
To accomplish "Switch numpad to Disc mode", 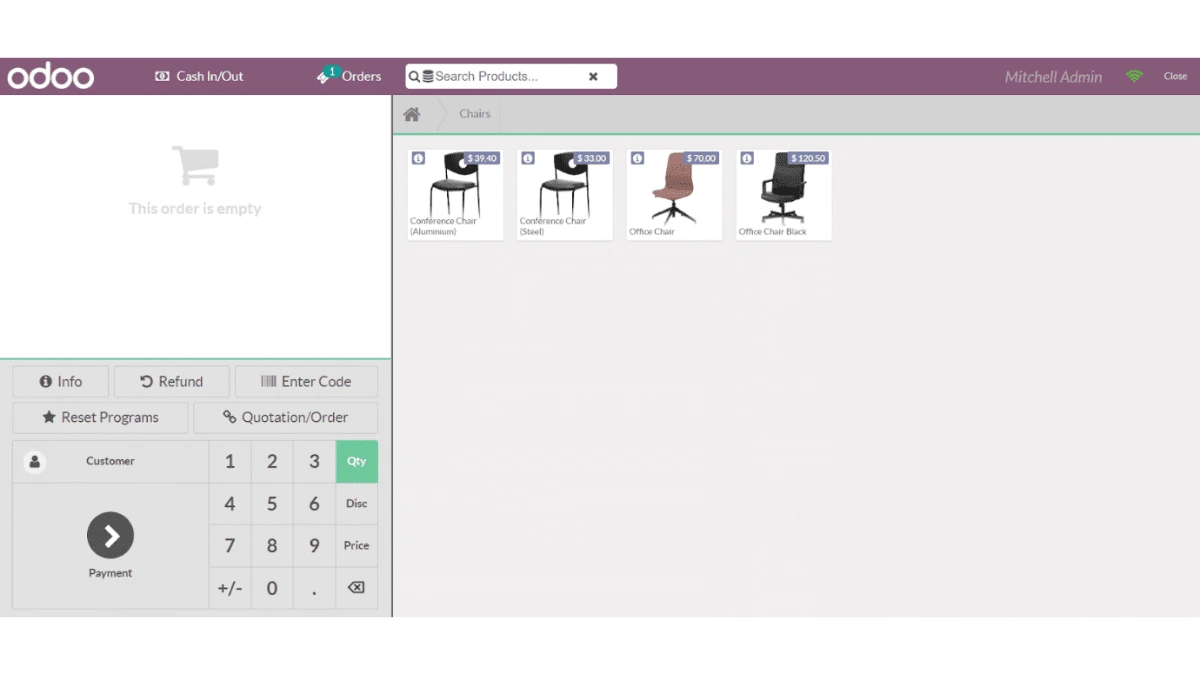I will tap(356, 504).
